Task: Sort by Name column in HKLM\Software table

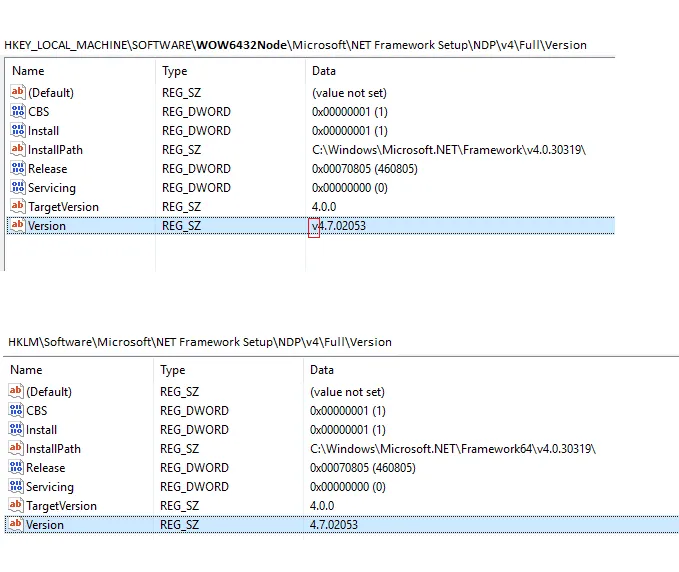Action: tap(26, 370)
